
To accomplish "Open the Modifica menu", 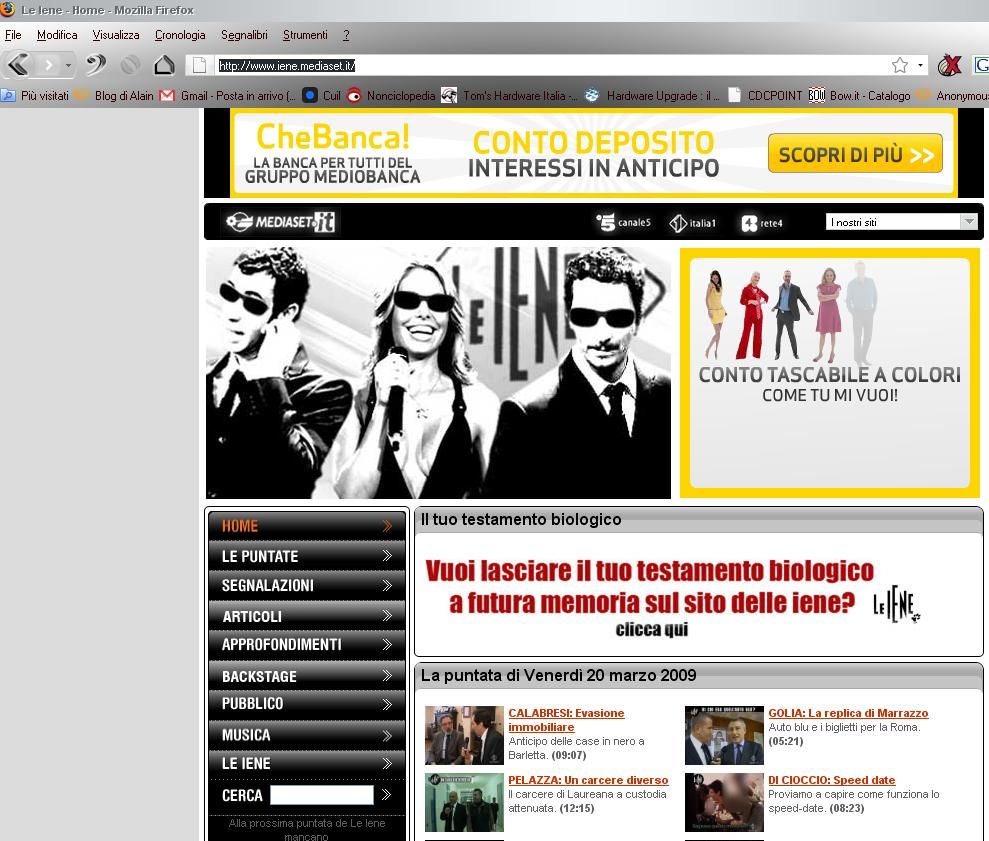I will pyautogui.click(x=57, y=35).
